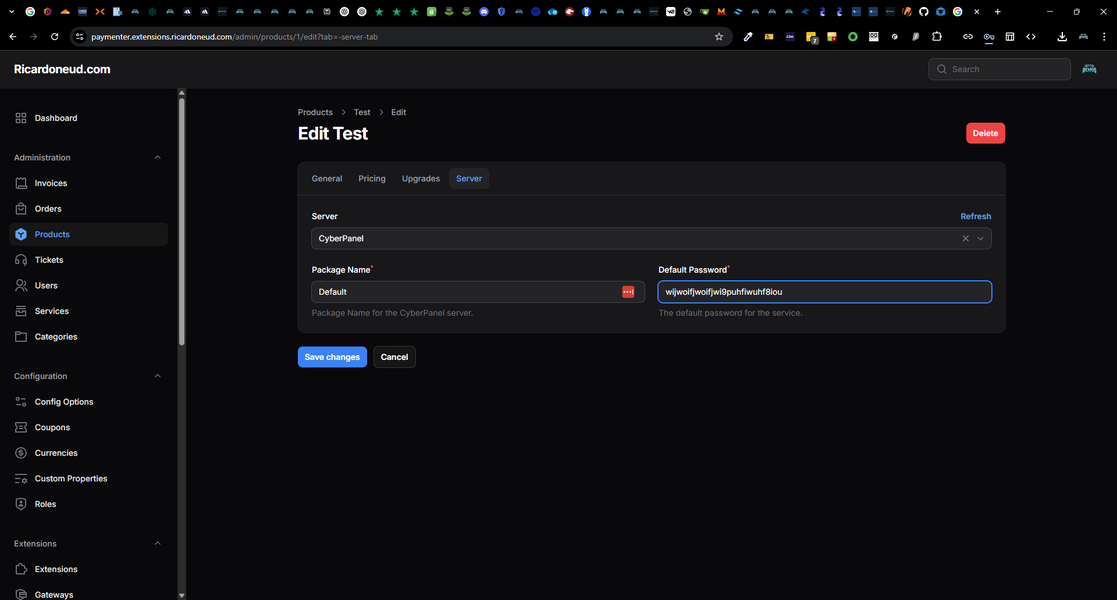Go to Orders via its bag icon
This screenshot has width=1117, height=600.
tap(21, 209)
